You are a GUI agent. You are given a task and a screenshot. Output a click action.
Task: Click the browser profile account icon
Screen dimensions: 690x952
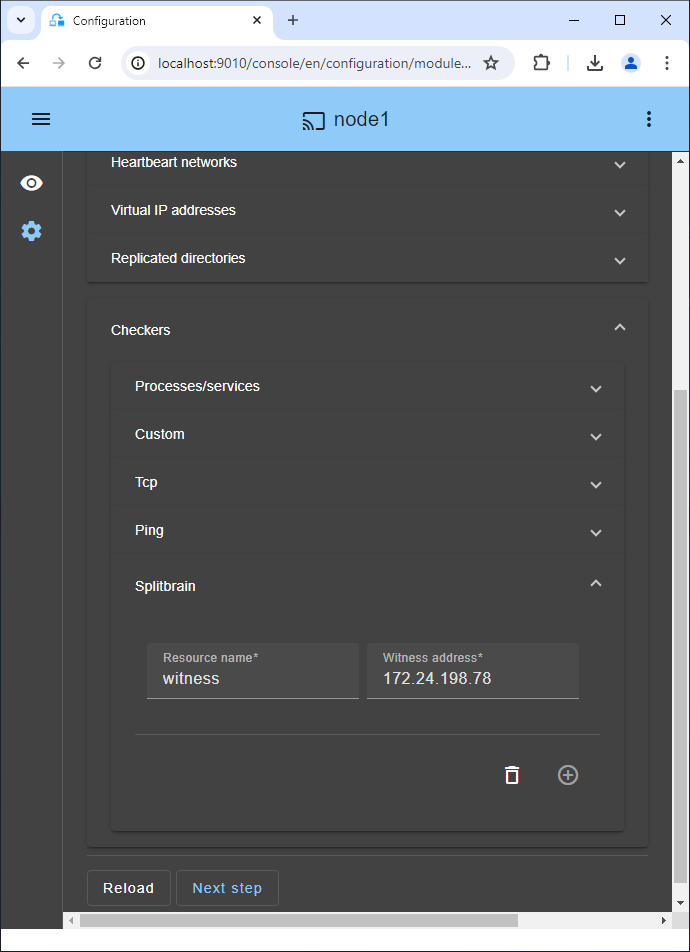pos(631,62)
